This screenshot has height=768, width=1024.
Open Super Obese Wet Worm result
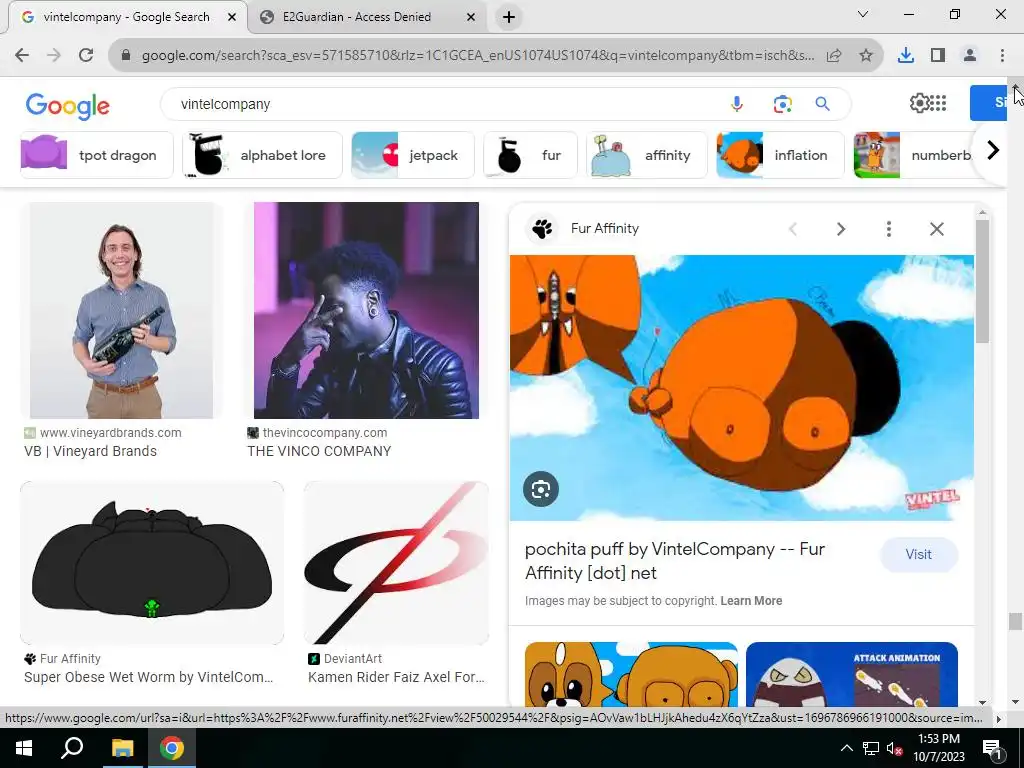pos(148,677)
